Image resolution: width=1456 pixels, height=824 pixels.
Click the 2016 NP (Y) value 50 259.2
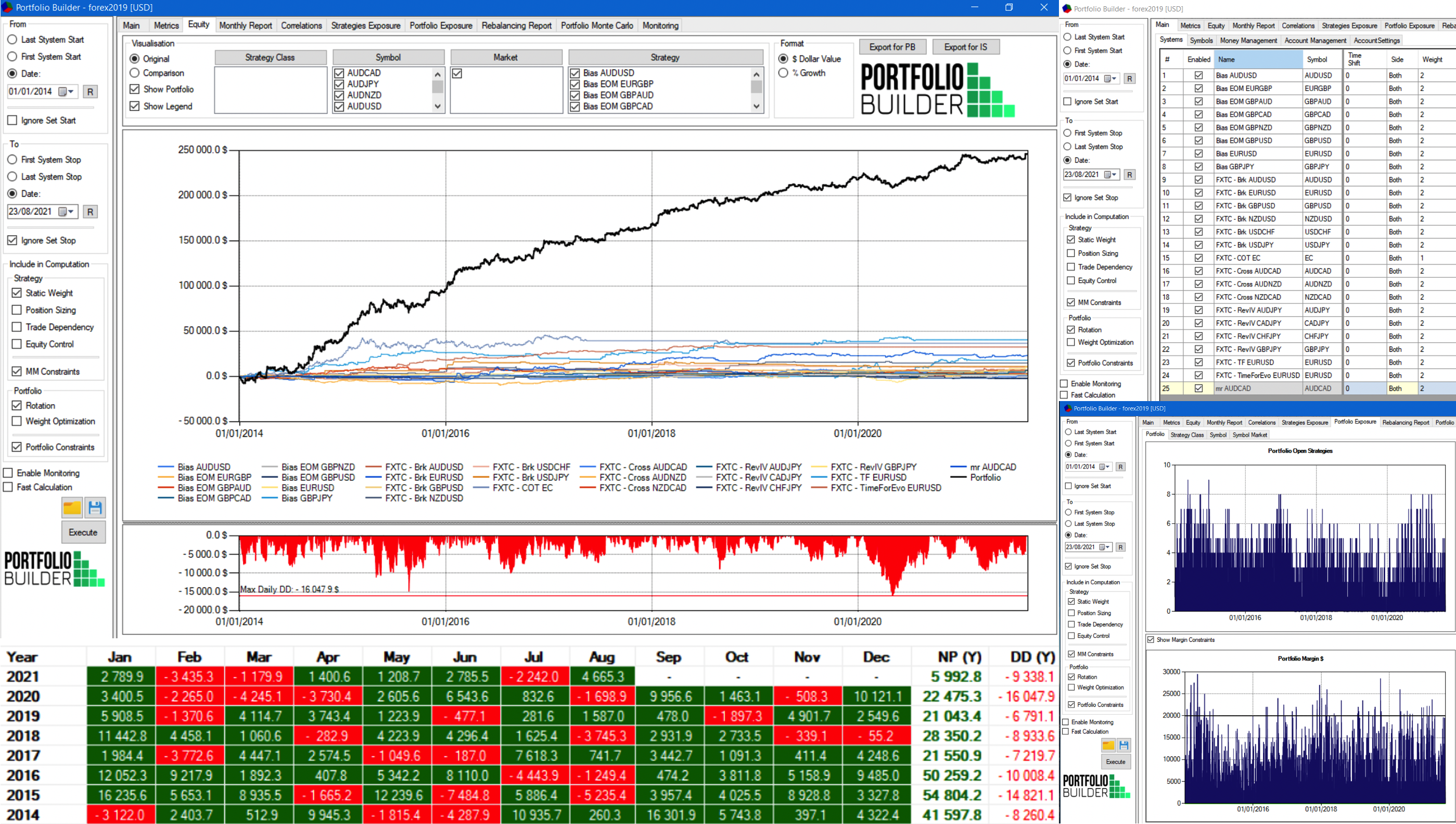tap(951, 775)
